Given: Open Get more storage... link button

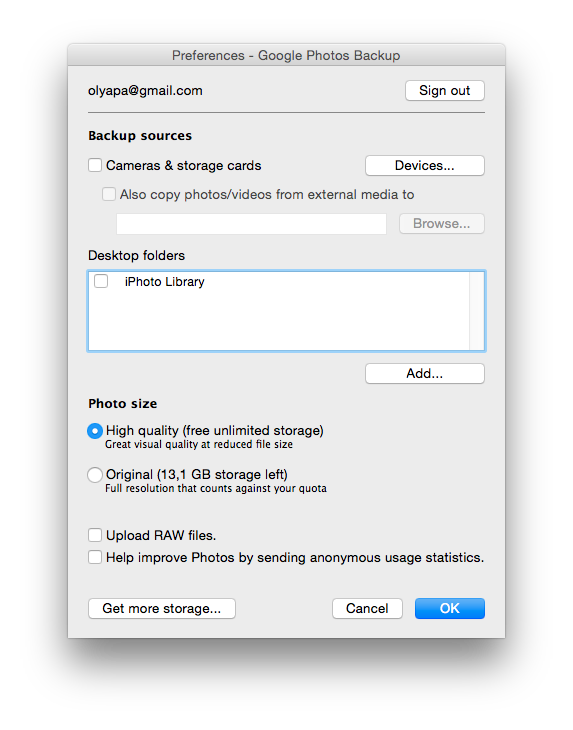Looking at the screenshot, I should point(162,608).
